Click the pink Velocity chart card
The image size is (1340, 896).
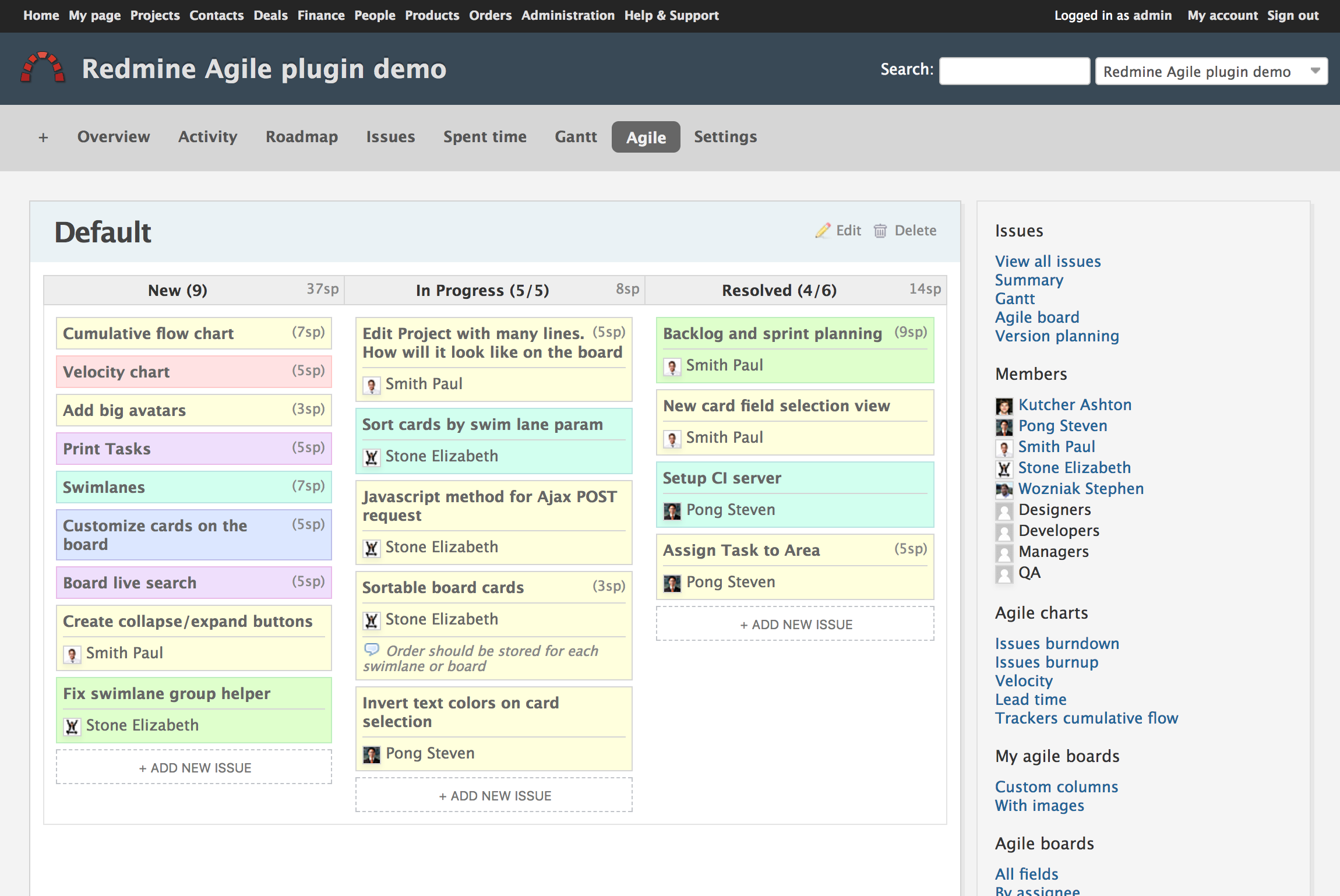[x=193, y=372]
